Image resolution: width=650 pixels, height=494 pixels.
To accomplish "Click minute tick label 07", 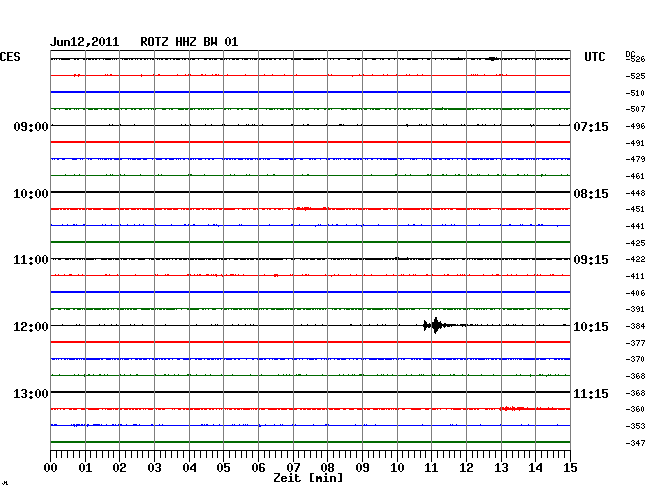I will click(293, 467).
